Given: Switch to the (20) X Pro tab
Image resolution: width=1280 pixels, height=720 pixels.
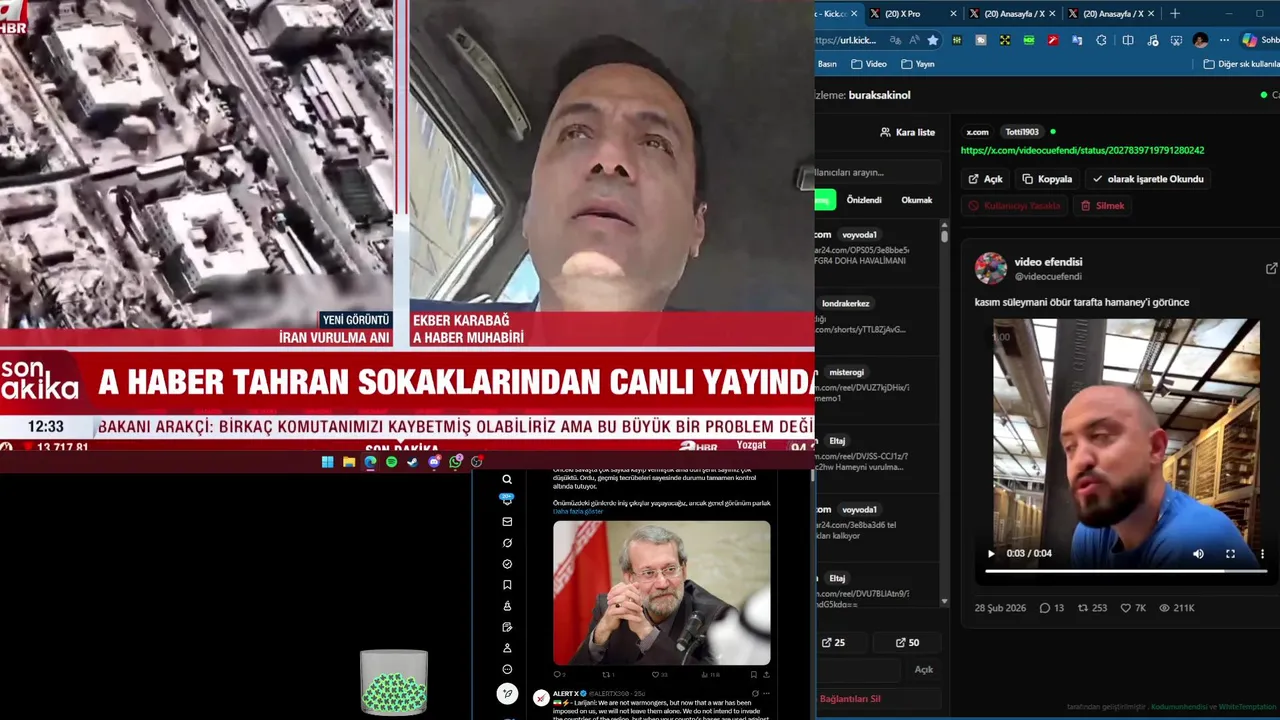Looking at the screenshot, I should [911, 14].
